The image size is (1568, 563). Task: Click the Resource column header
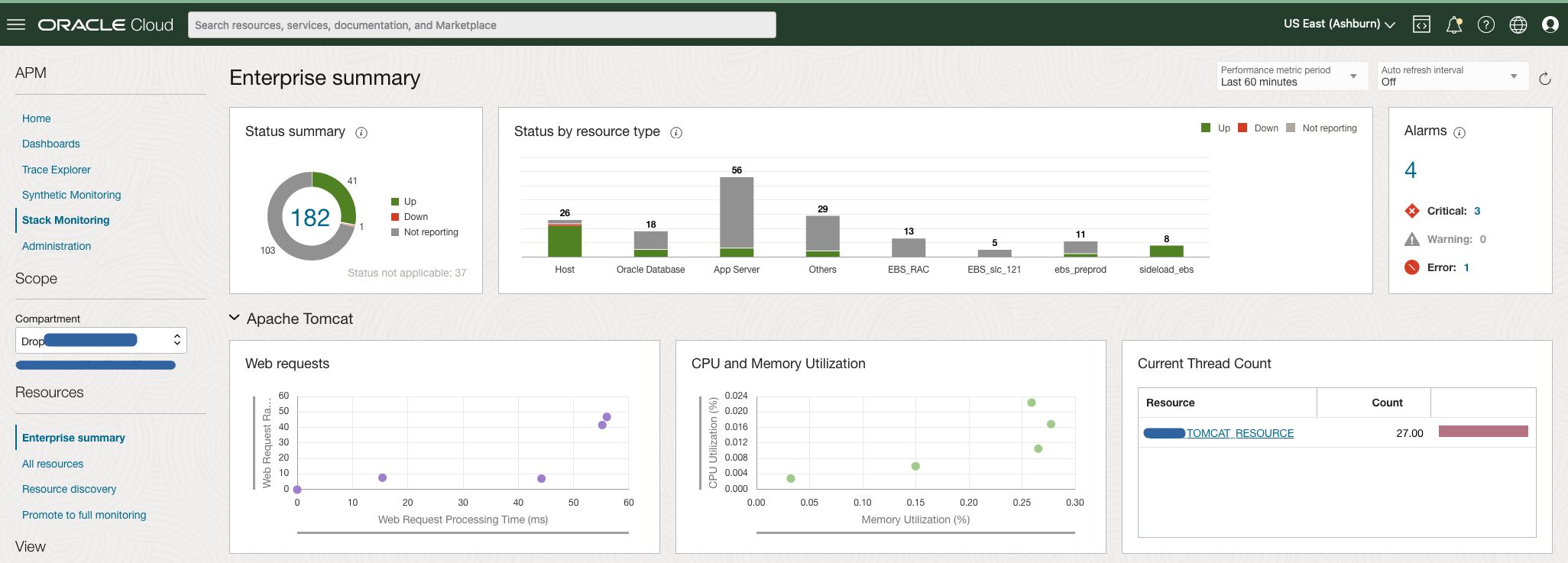point(1227,403)
